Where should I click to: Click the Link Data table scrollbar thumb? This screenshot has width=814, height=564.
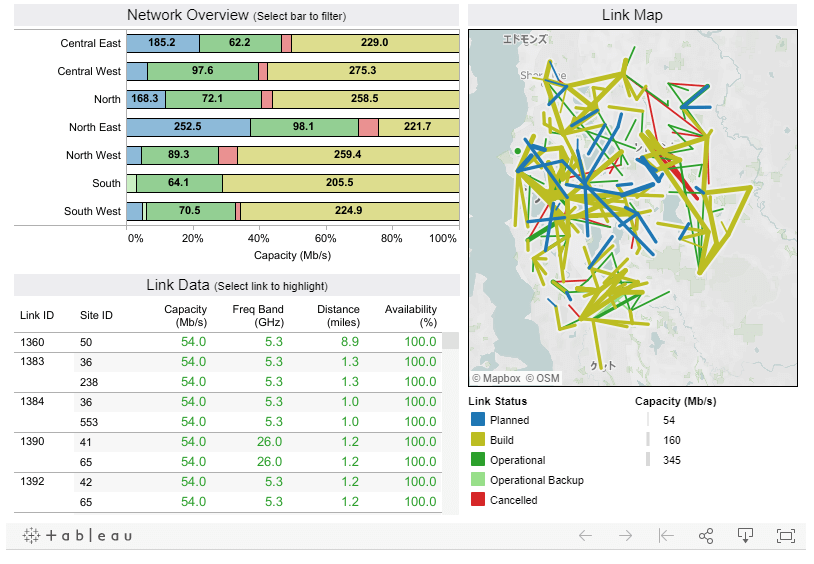(x=451, y=341)
